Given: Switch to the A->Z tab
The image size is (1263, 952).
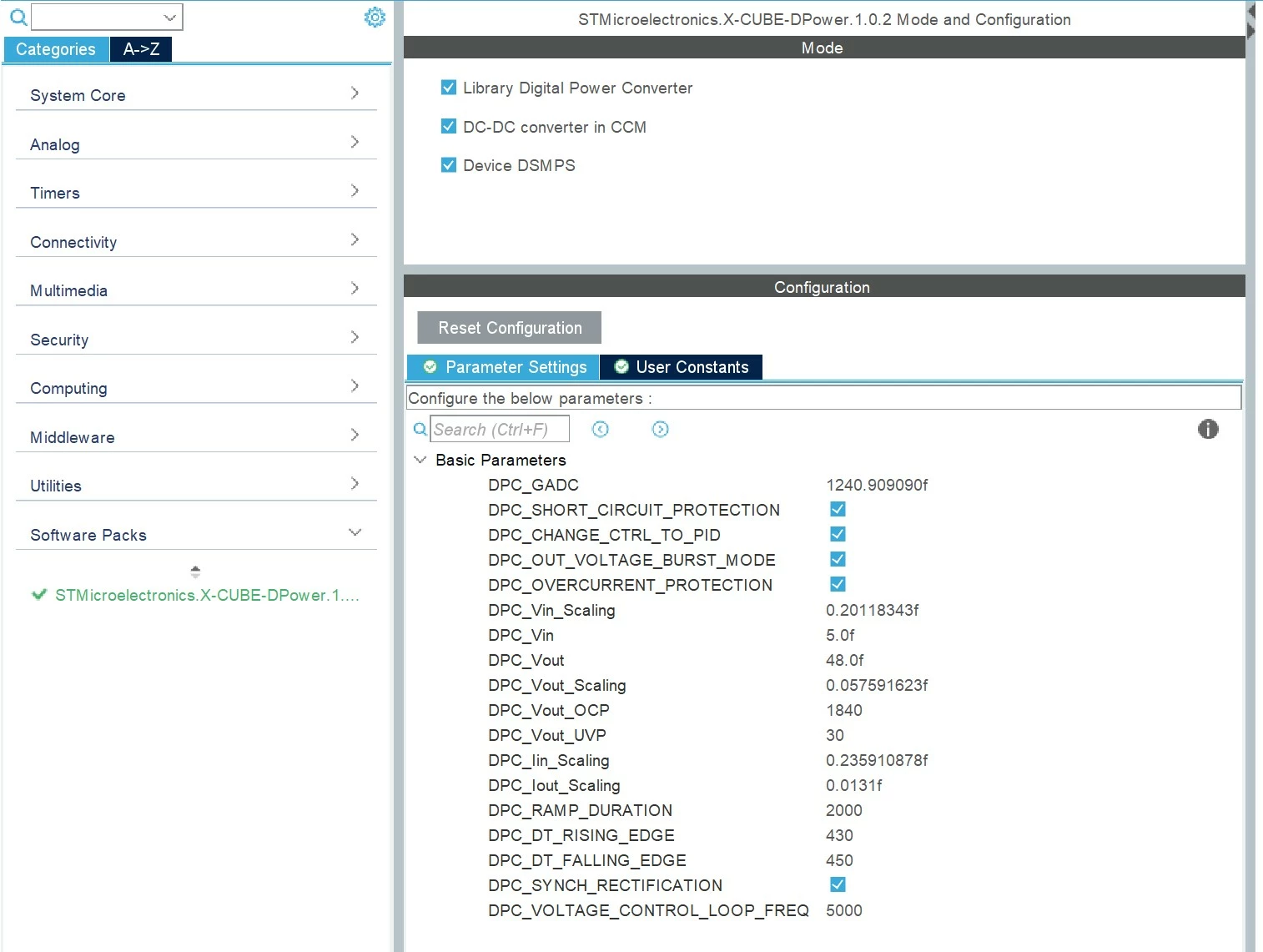Looking at the screenshot, I should (x=141, y=49).
